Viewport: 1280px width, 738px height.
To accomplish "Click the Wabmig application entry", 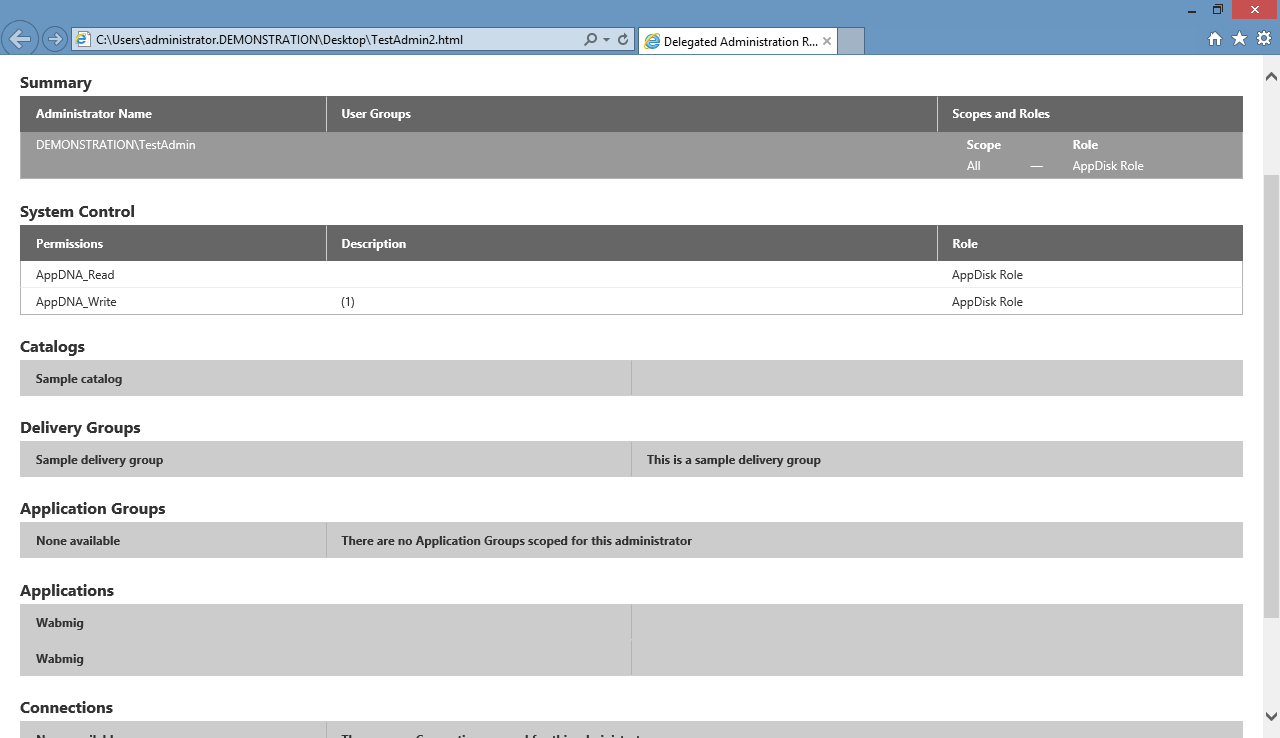I will coord(60,622).
